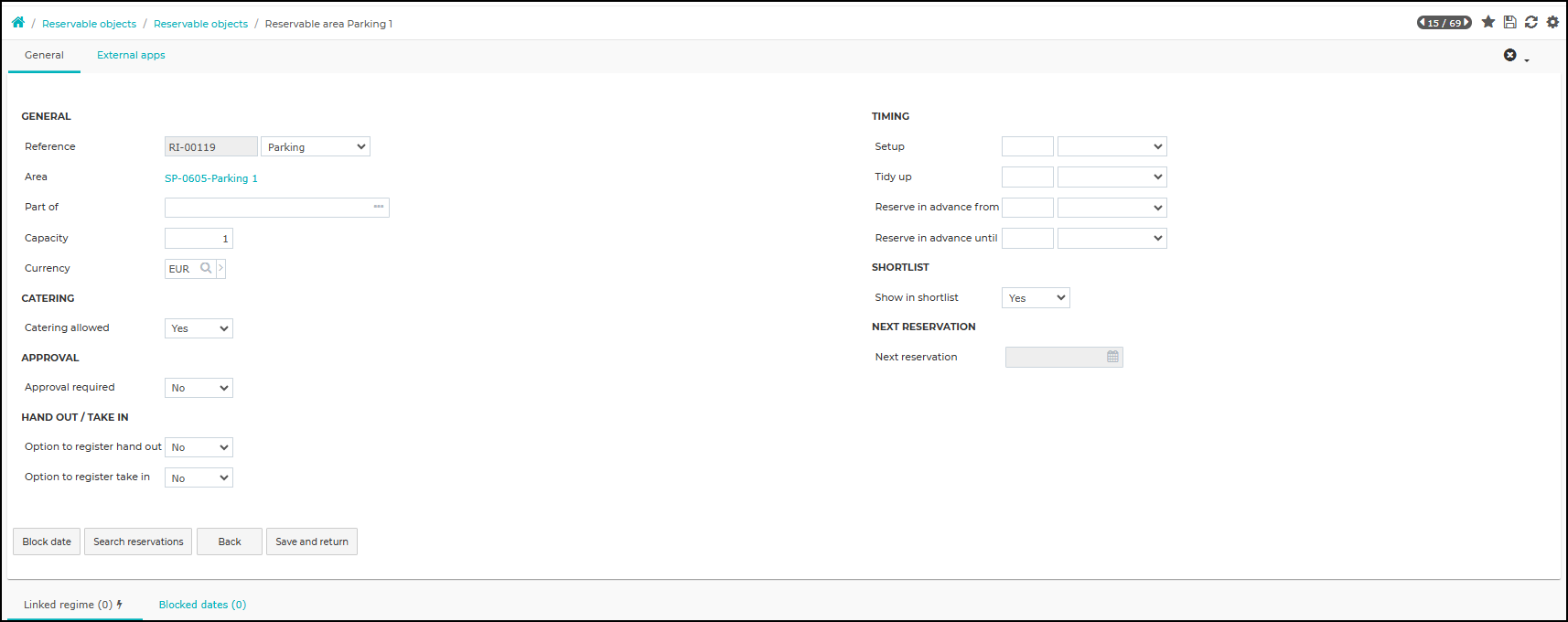1568x622 pixels.
Task: Add page to favorites with star icon
Action: coord(1488,22)
